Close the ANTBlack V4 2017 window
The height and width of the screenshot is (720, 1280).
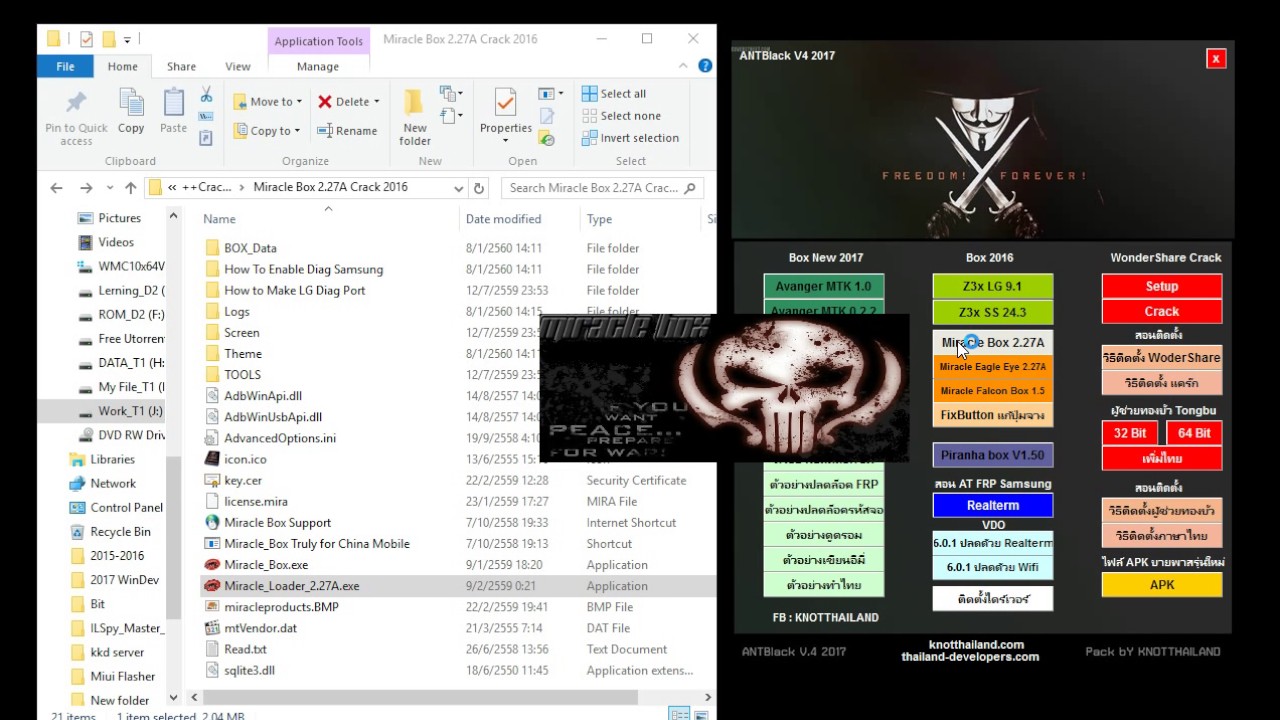click(1216, 59)
